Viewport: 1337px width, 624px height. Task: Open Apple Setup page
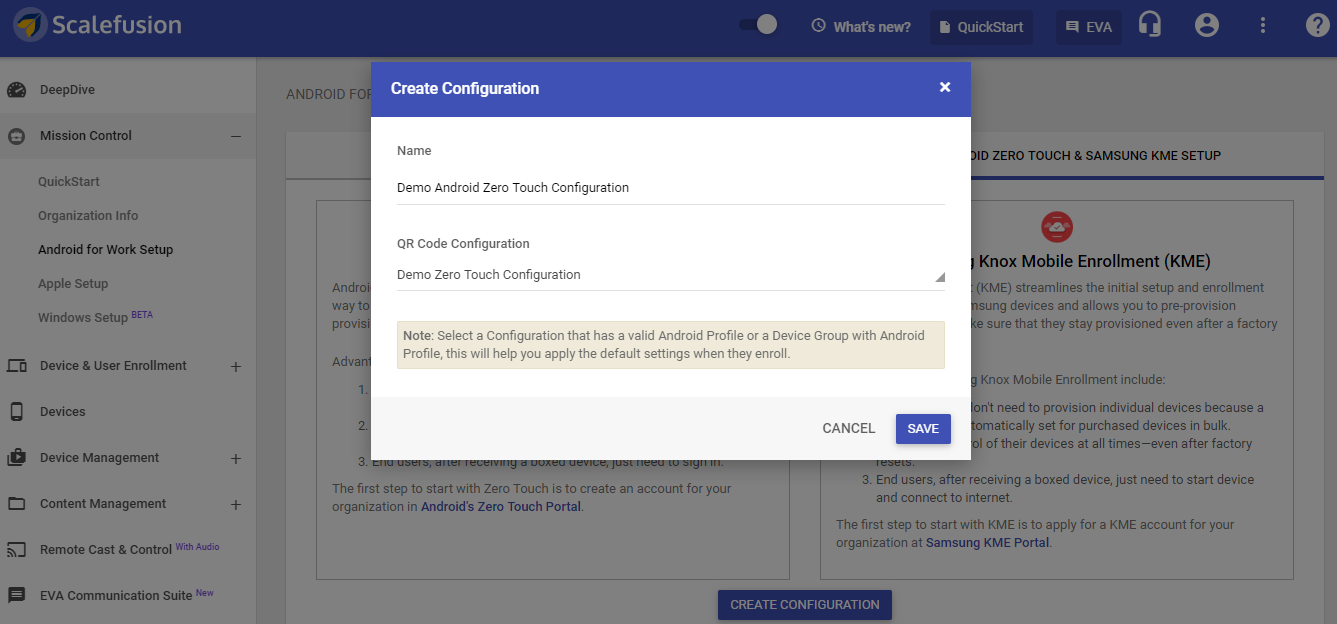[x=73, y=284]
